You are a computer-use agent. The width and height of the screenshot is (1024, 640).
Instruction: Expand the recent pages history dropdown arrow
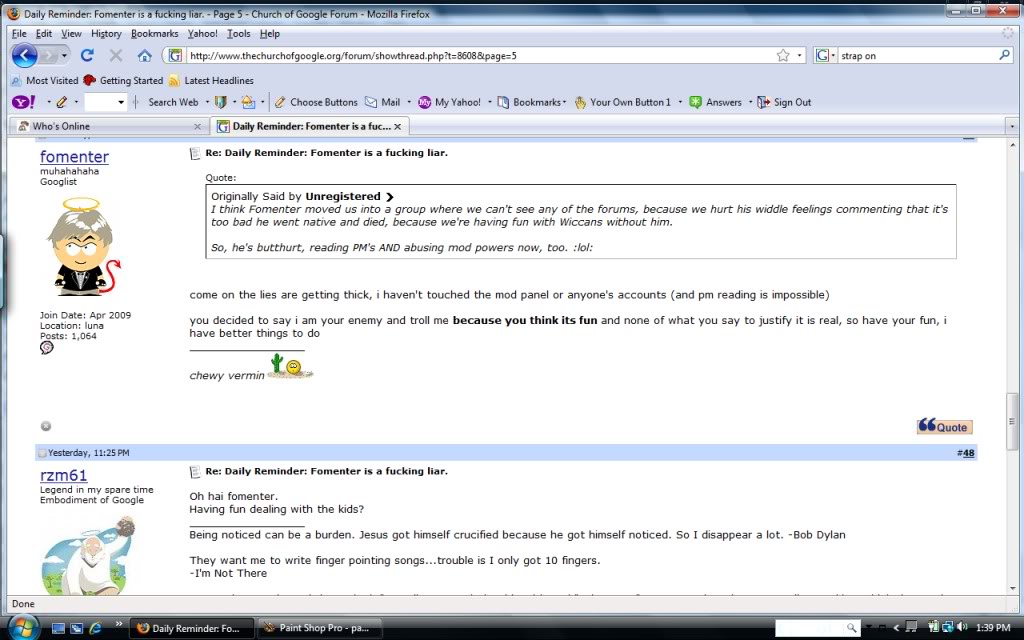[x=66, y=56]
